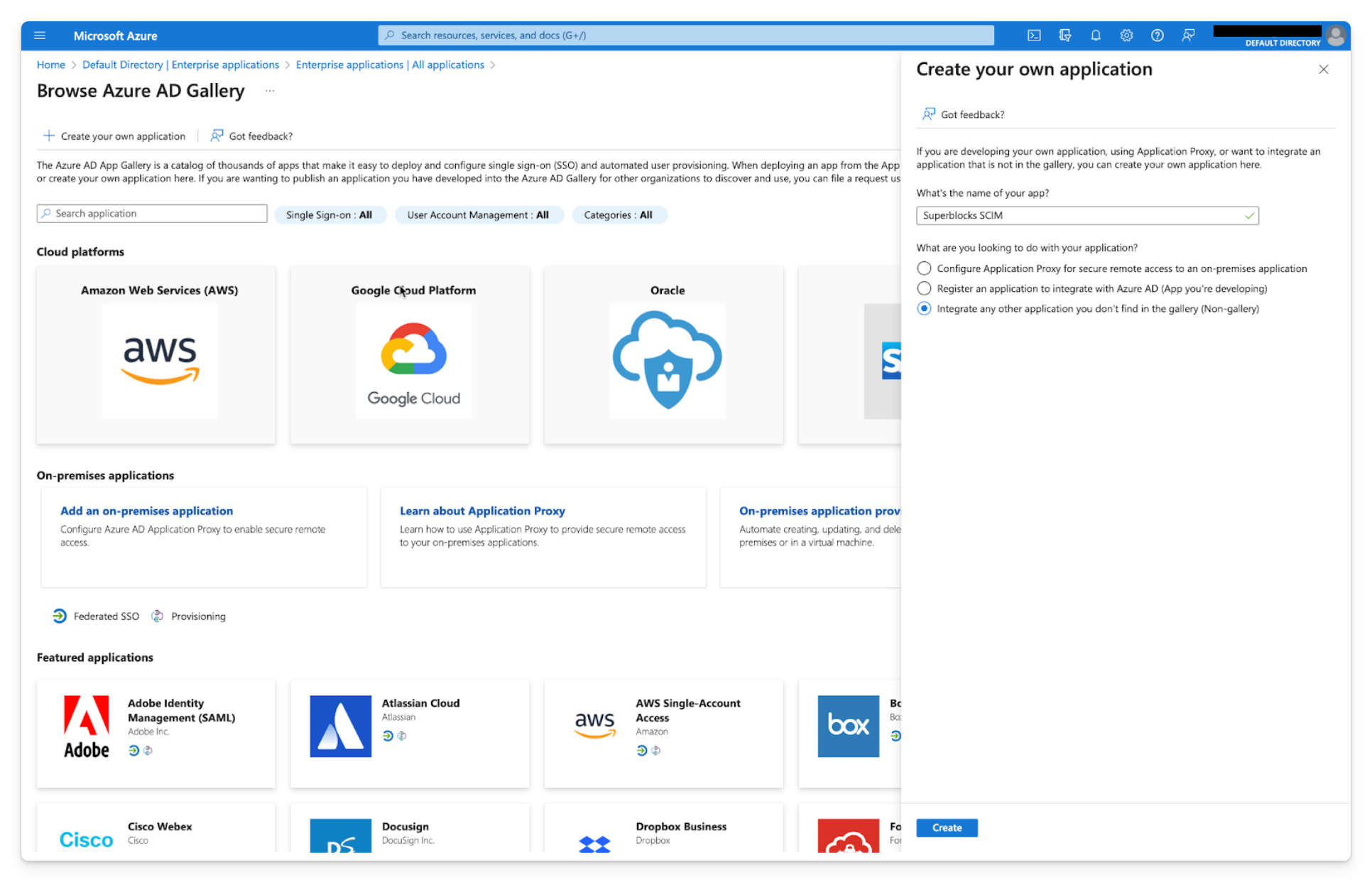
Task: Select Configure Application Proxy radio option
Action: click(924, 268)
